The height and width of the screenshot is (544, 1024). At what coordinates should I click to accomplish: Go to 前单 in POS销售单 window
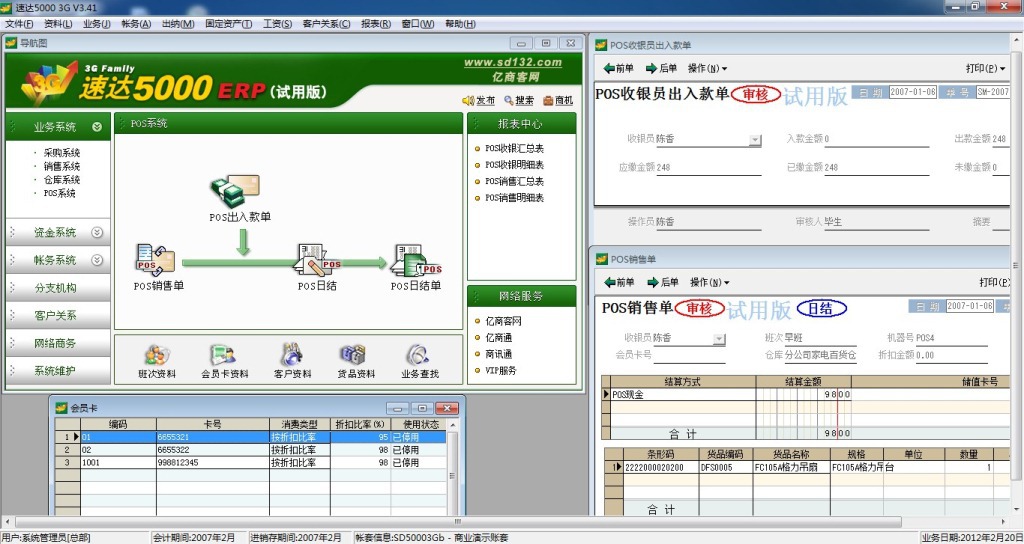click(x=619, y=282)
